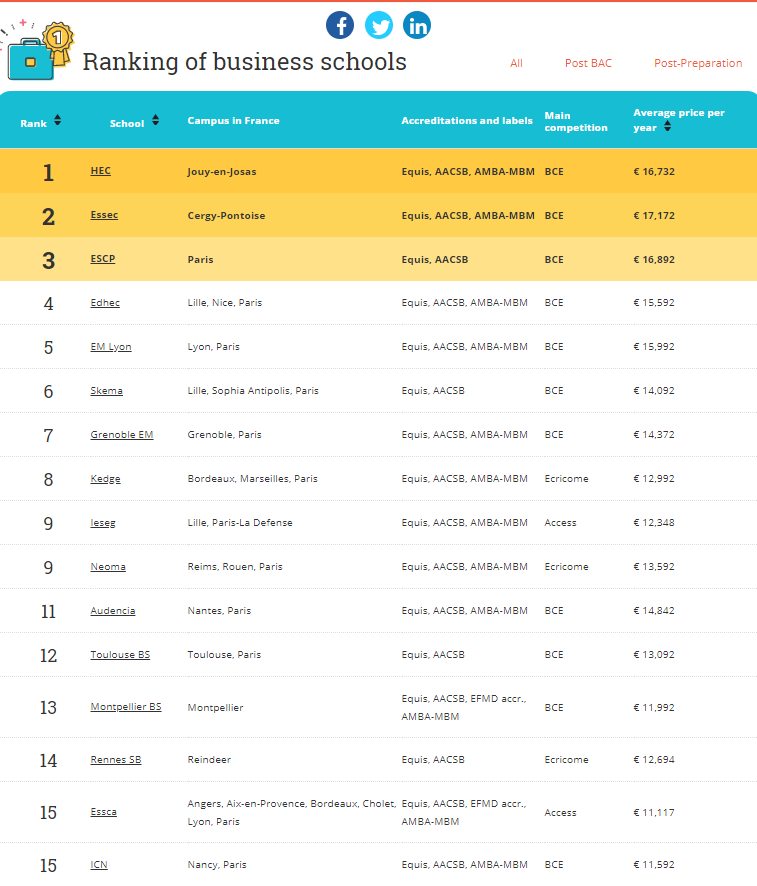Sort table by School arrows

coord(155,120)
